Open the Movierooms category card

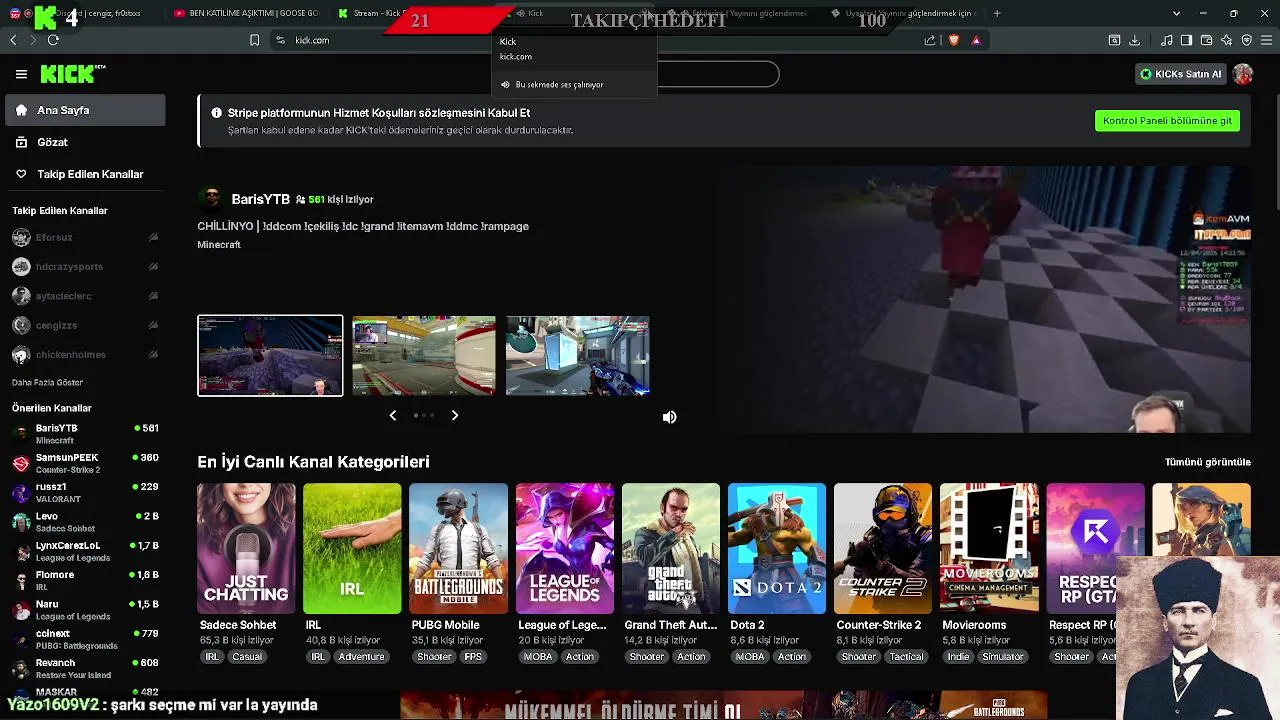(x=989, y=548)
